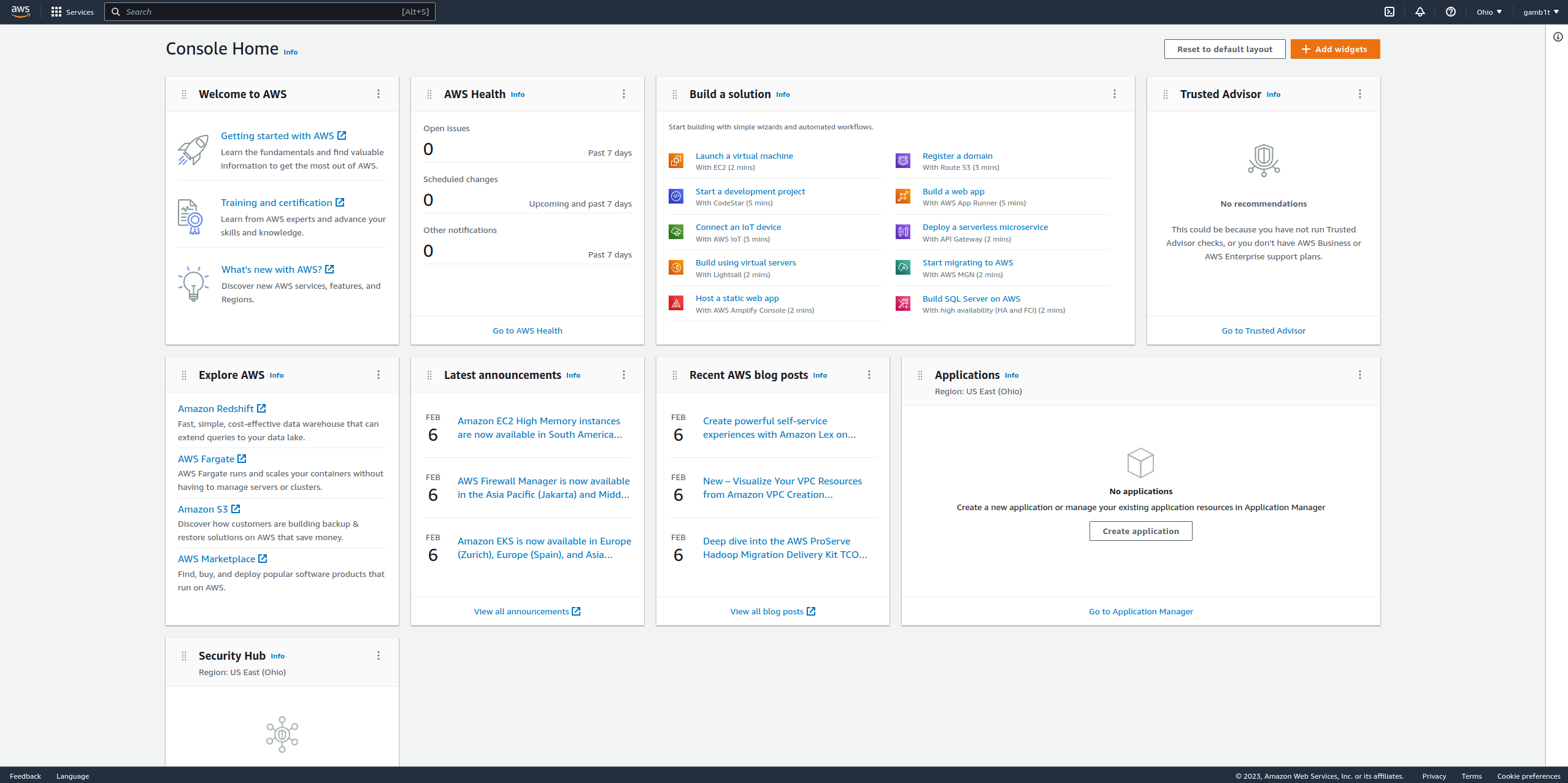Open the gamb1t account dropdown
This screenshot has height=783, width=1568.
coord(1540,12)
